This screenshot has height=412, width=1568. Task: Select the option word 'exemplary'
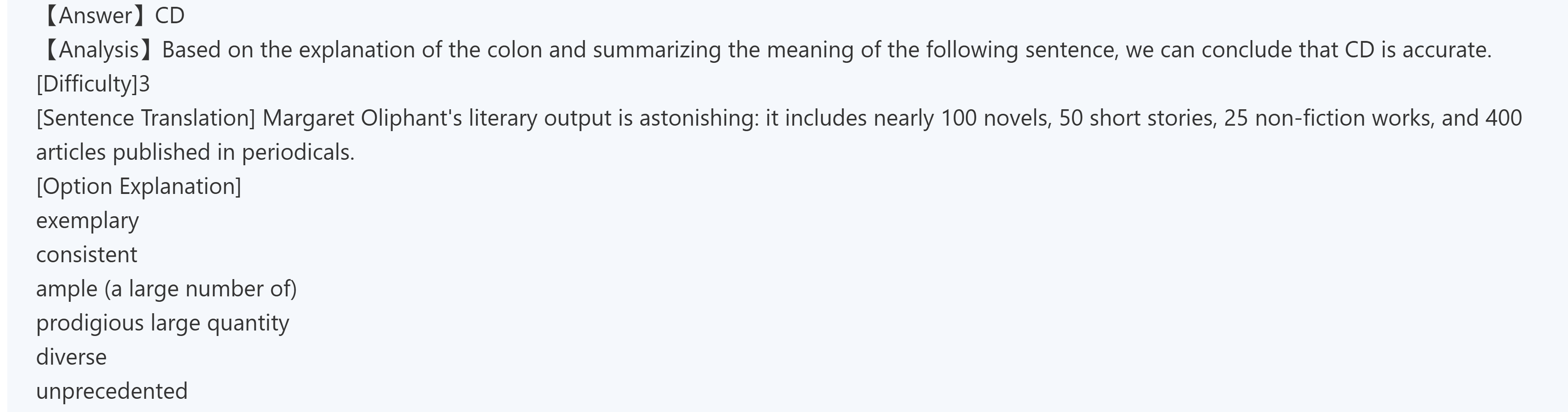(88, 220)
